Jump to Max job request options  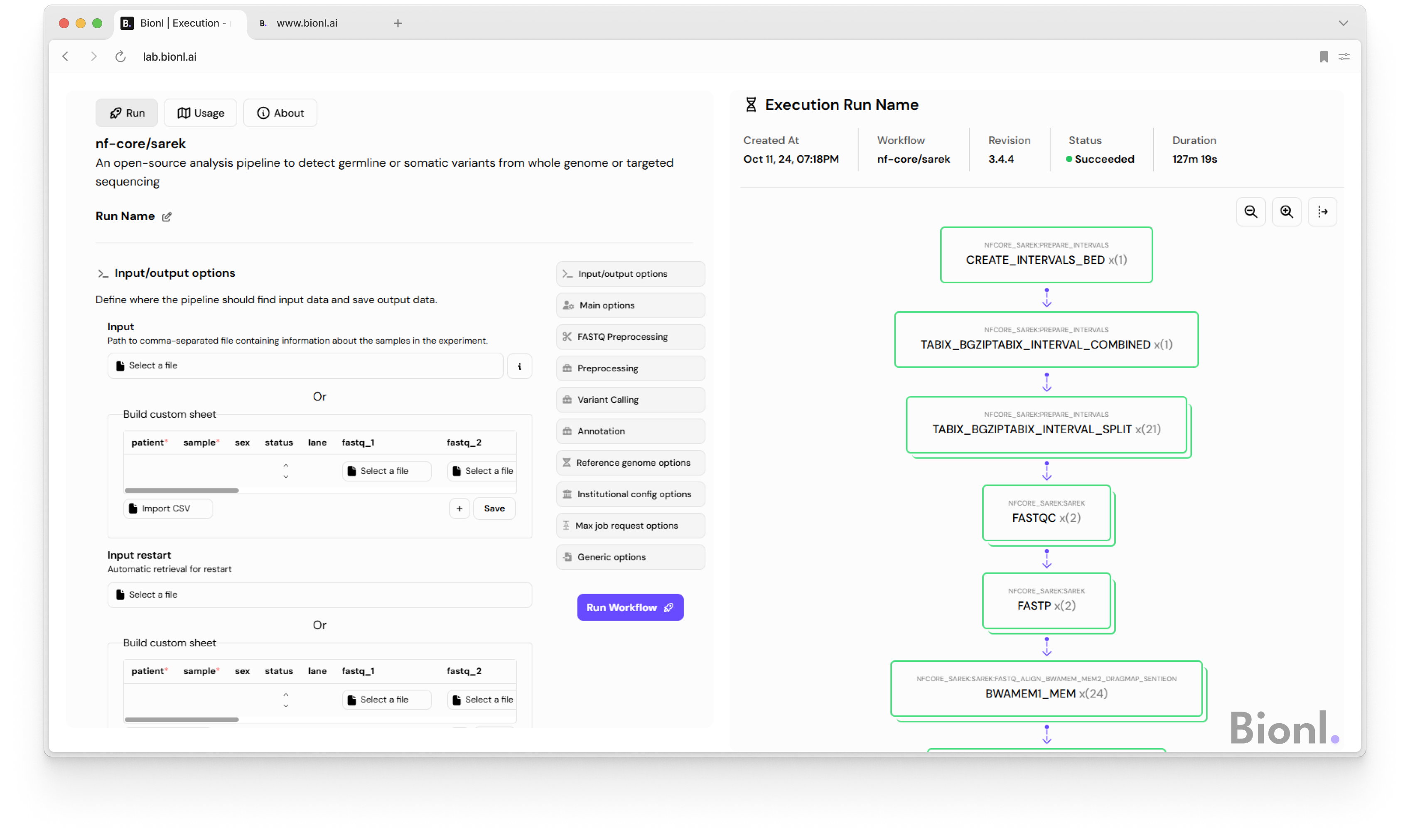[631, 526]
